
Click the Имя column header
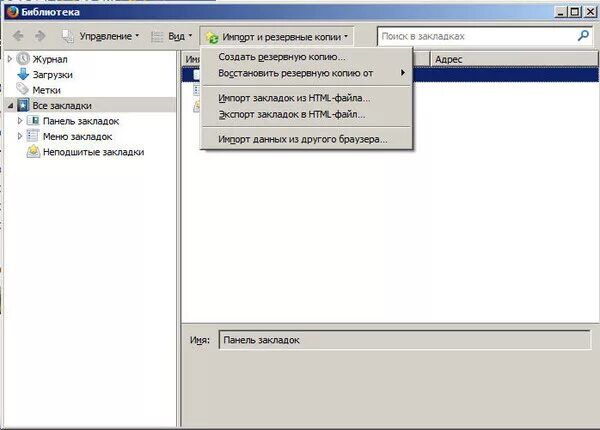191,59
